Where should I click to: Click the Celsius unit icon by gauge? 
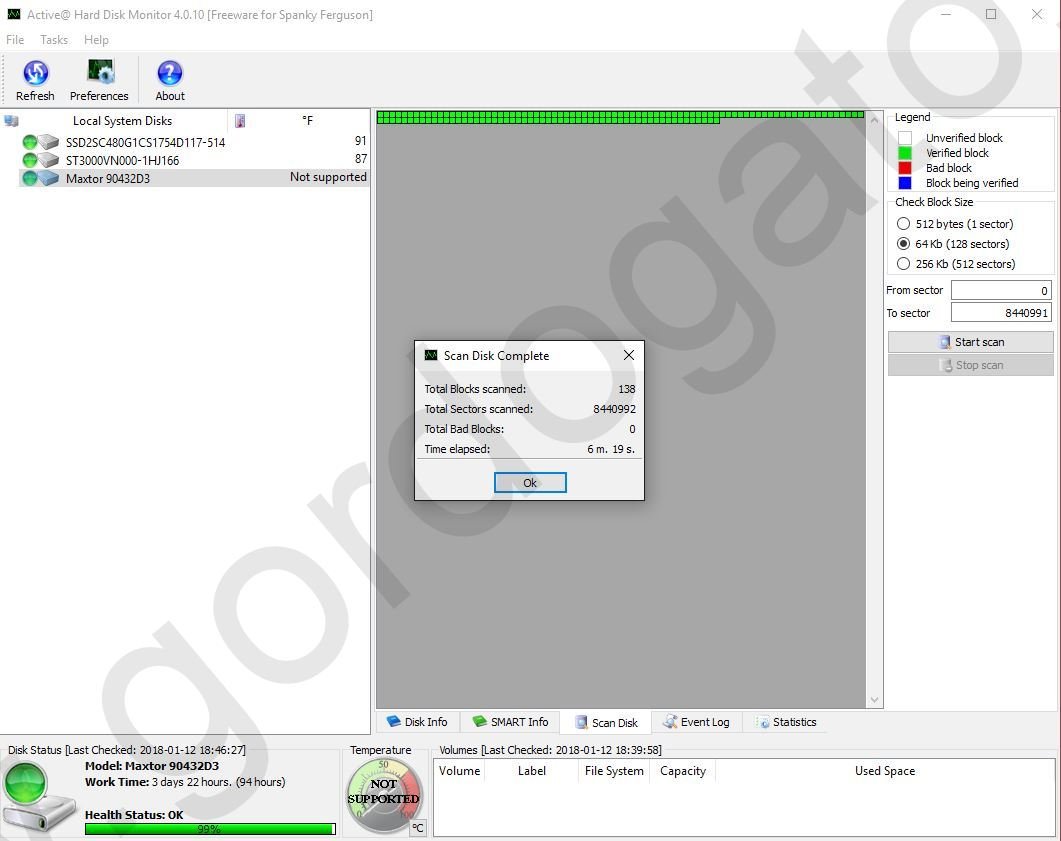point(418,827)
